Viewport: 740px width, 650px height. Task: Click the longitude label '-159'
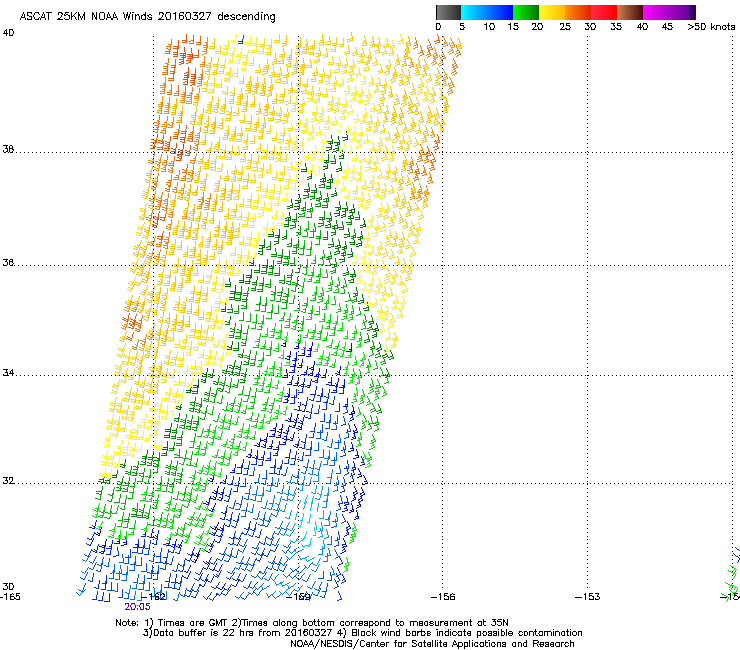(299, 597)
